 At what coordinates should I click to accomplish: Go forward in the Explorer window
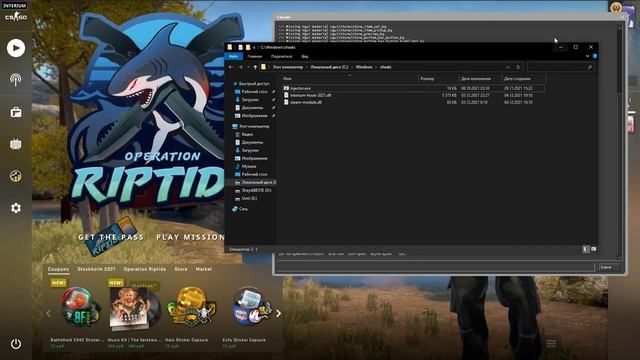point(240,67)
